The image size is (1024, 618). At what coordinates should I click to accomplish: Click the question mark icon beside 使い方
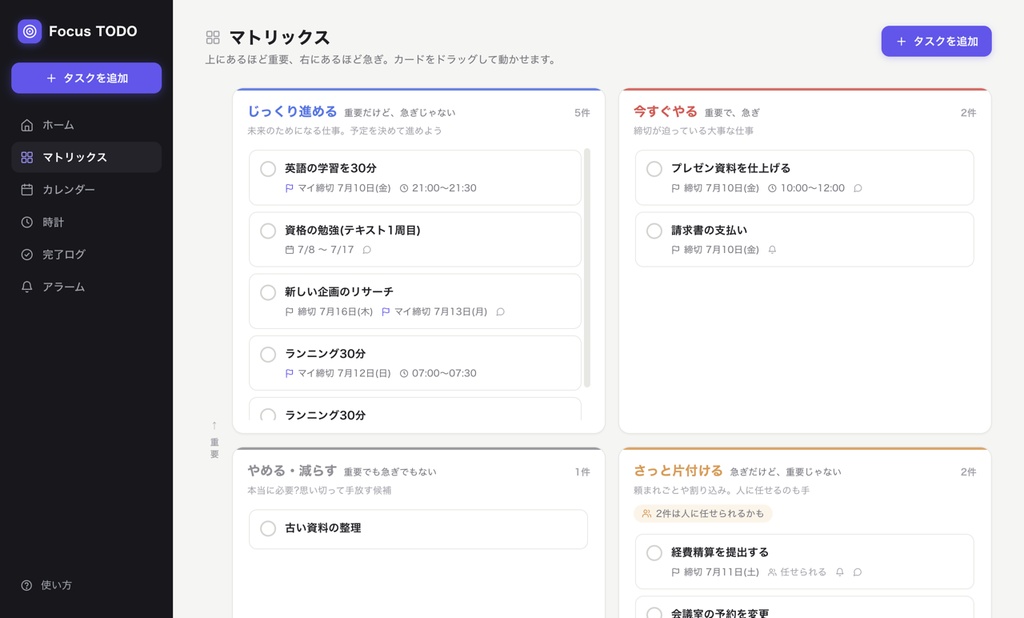[27, 585]
